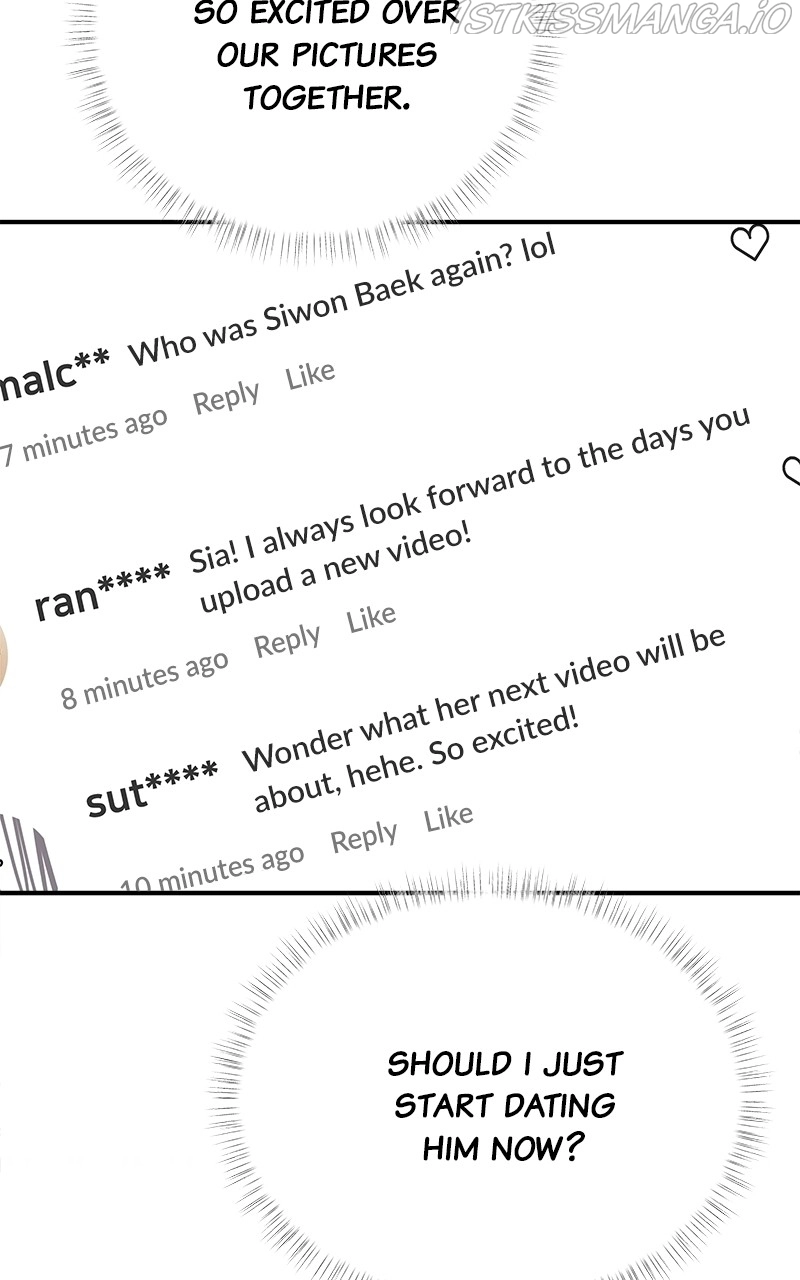The height and width of the screenshot is (1280, 800).
Task: Click the 7 minutes ago timestamp
Action: click(x=84, y=438)
